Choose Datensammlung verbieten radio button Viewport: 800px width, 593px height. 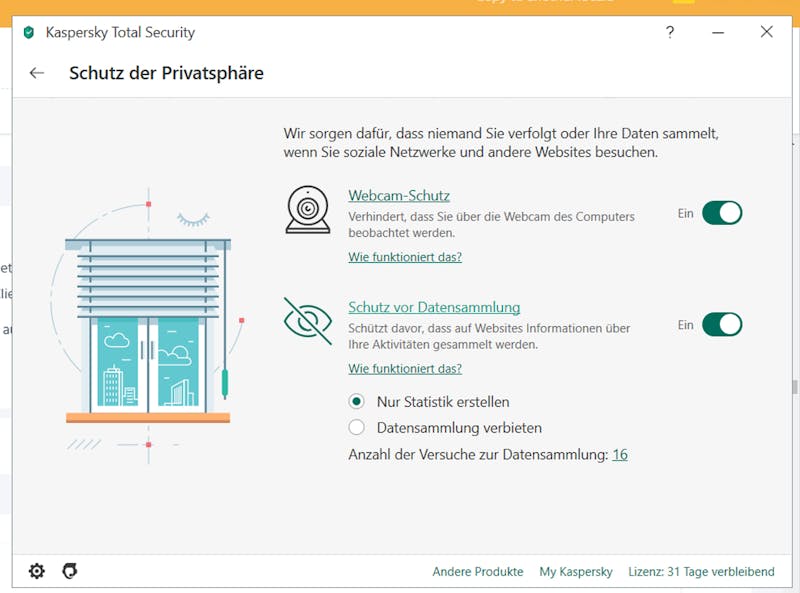pos(357,427)
